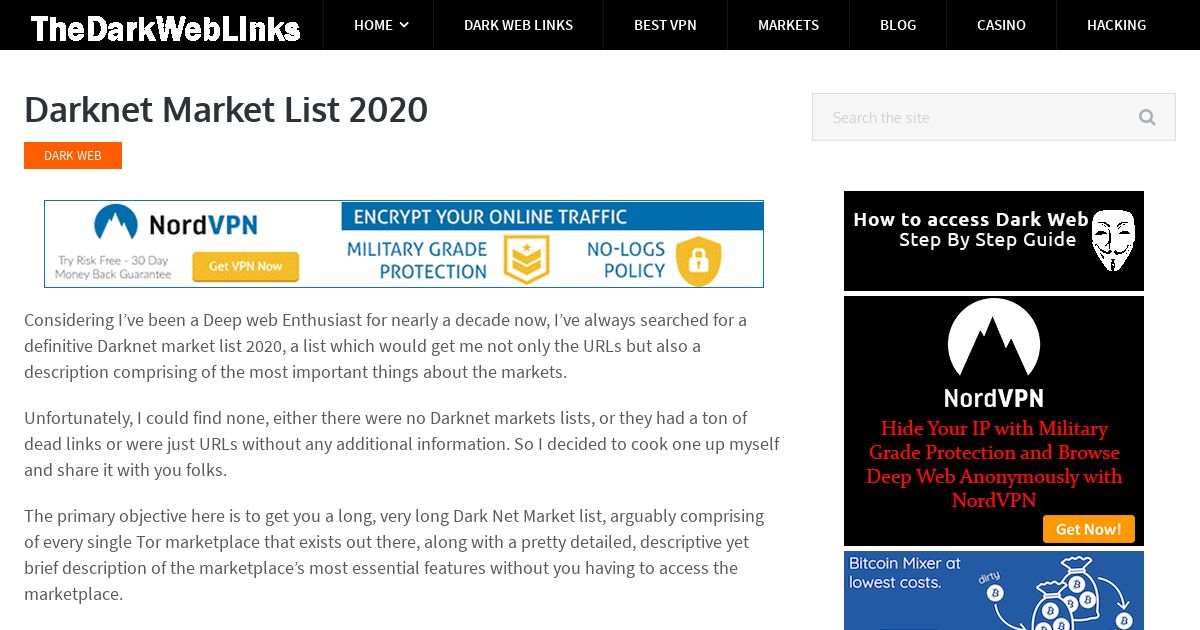
Task: Open the BEST VPN menu item
Action: click(x=665, y=25)
